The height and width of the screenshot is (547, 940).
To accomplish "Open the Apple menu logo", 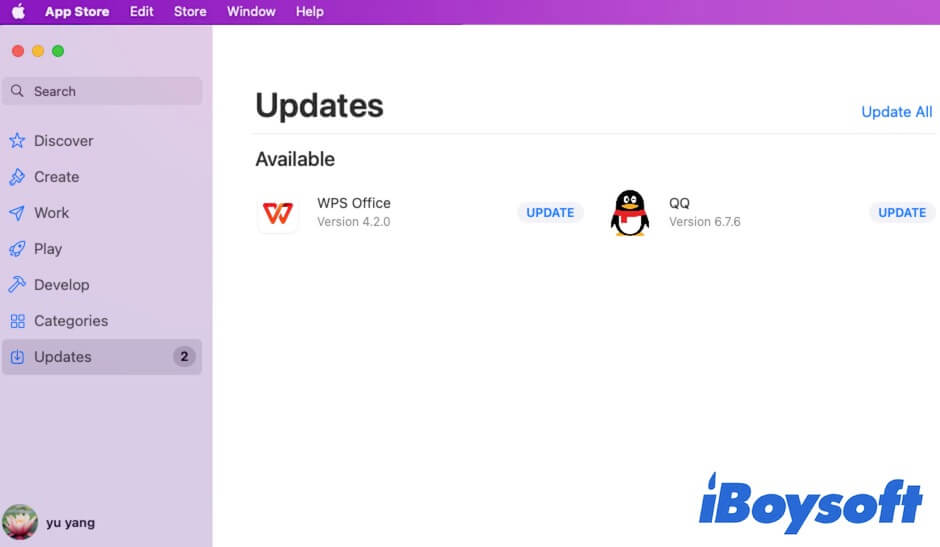I will (19, 11).
